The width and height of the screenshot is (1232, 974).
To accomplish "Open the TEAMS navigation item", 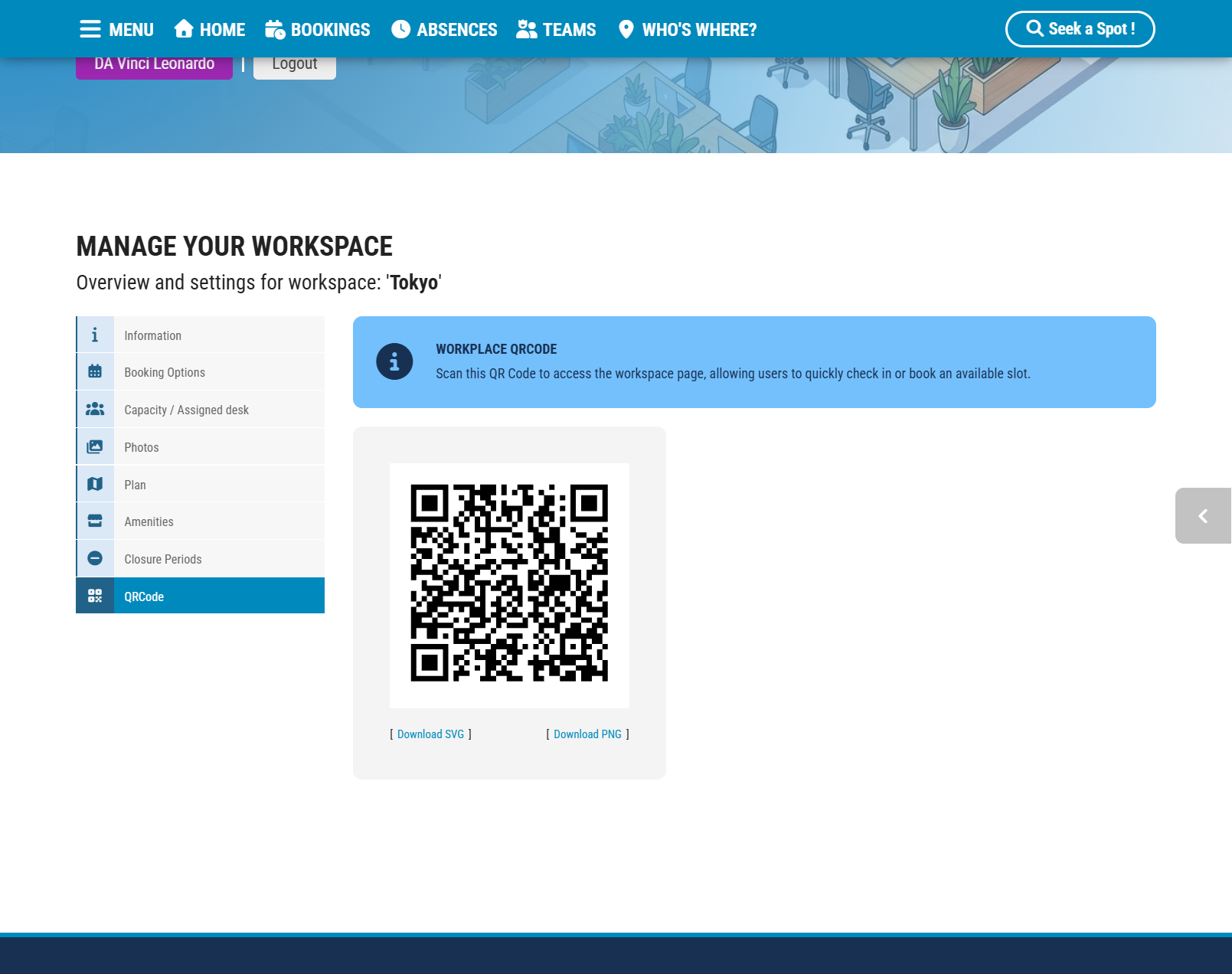I will pos(556,29).
